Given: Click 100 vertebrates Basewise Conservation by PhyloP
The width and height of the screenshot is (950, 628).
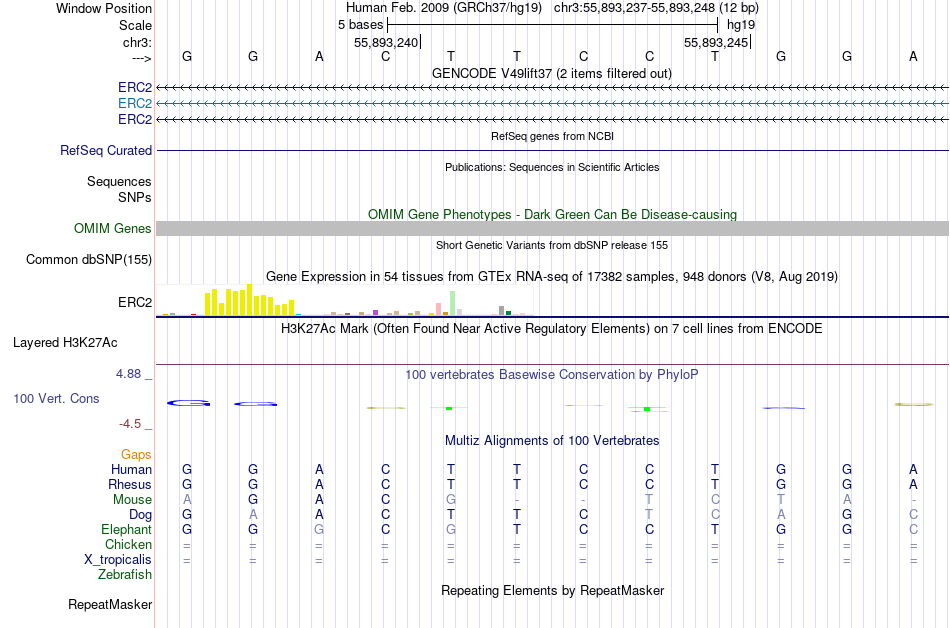Looking at the screenshot, I should [x=552, y=375].
